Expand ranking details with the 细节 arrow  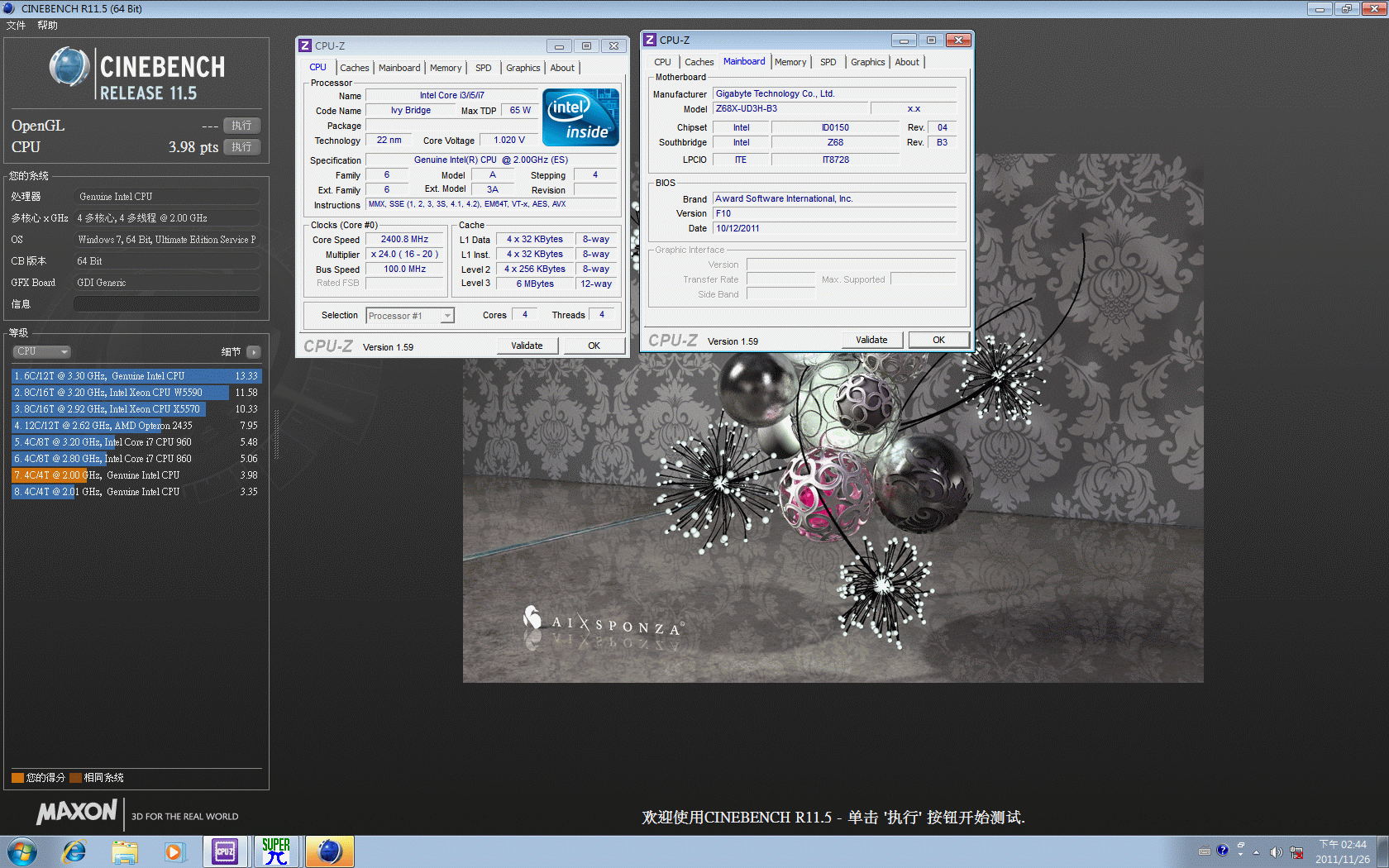[x=254, y=352]
